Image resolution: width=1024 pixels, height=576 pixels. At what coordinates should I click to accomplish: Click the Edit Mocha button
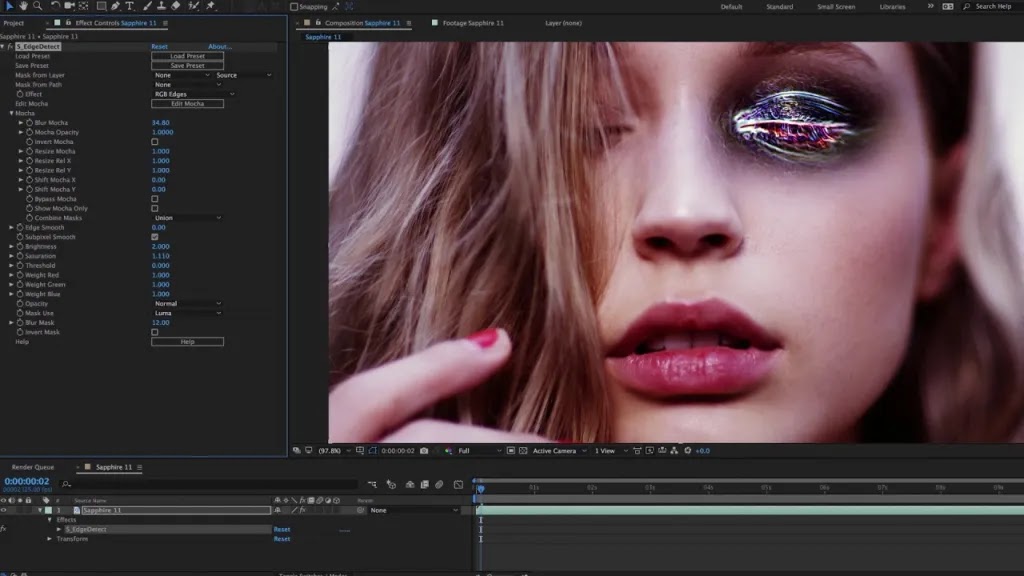click(187, 104)
